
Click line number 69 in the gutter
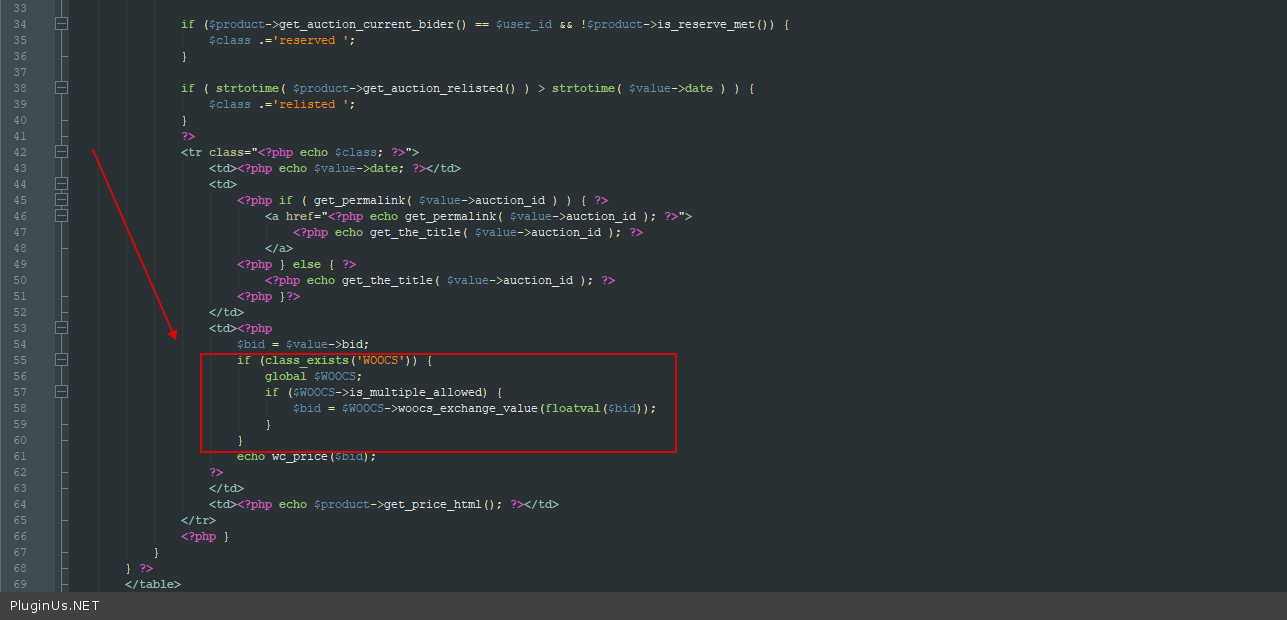point(20,584)
